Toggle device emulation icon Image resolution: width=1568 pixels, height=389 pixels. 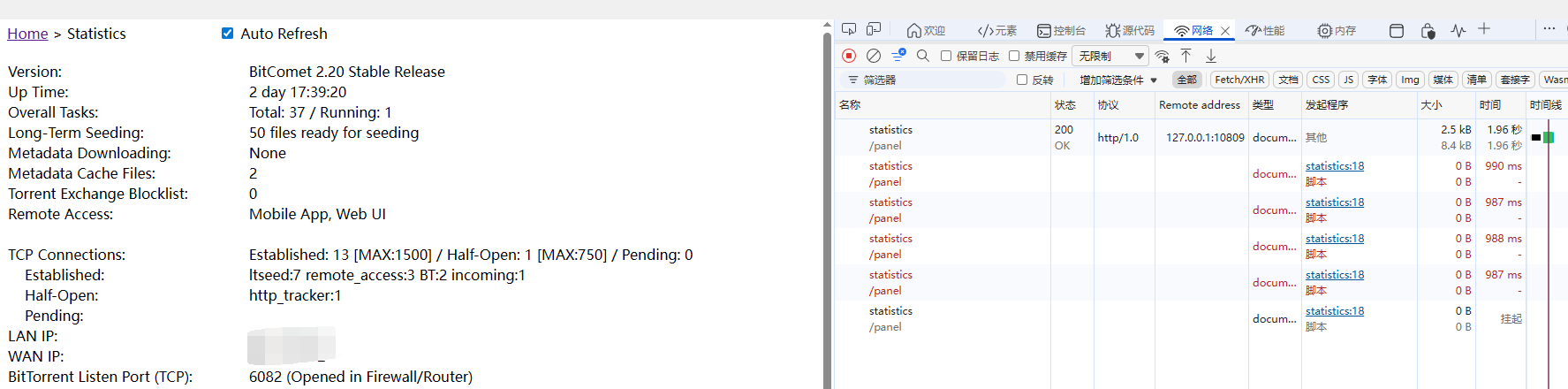874,30
